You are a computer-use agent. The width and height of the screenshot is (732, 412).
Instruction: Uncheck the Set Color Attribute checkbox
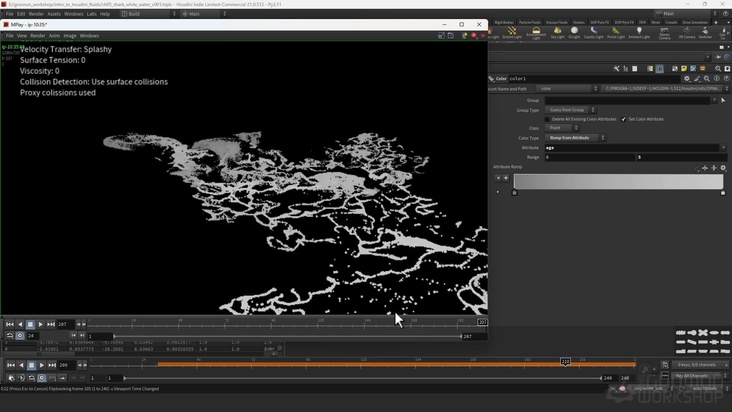click(624, 119)
